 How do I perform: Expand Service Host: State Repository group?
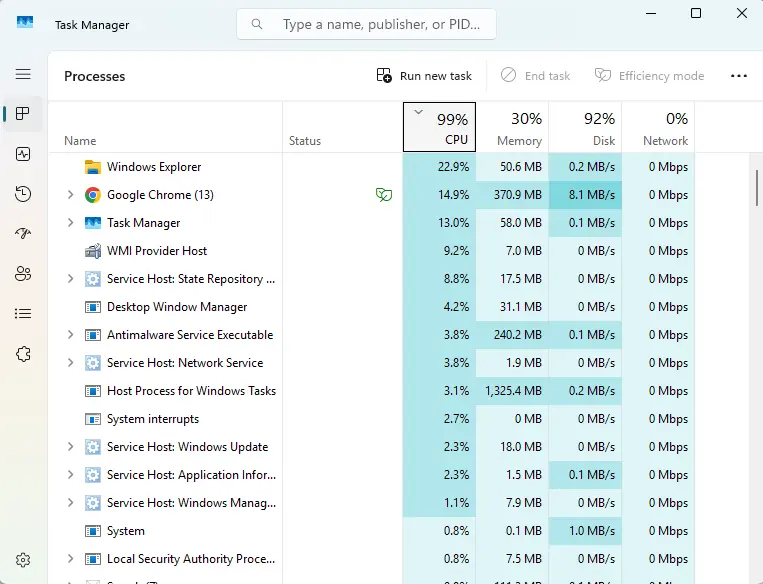[x=71, y=279]
